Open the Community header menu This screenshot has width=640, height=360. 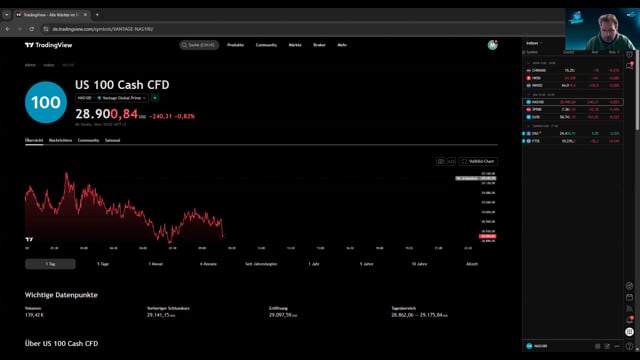tap(266, 45)
